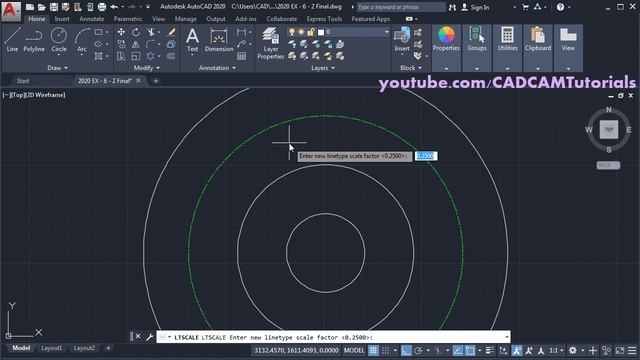The height and width of the screenshot is (360, 640).
Task: Expand the Draw panel
Action: coord(57,68)
